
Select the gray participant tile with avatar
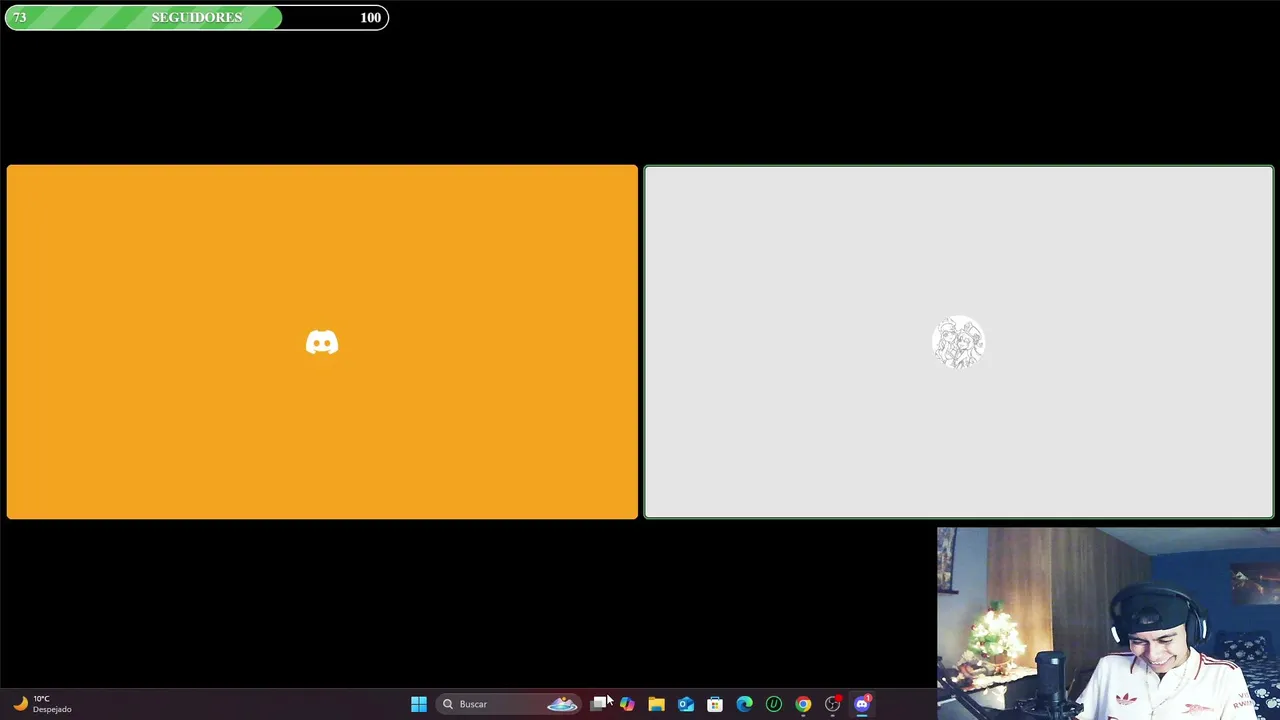click(x=959, y=342)
